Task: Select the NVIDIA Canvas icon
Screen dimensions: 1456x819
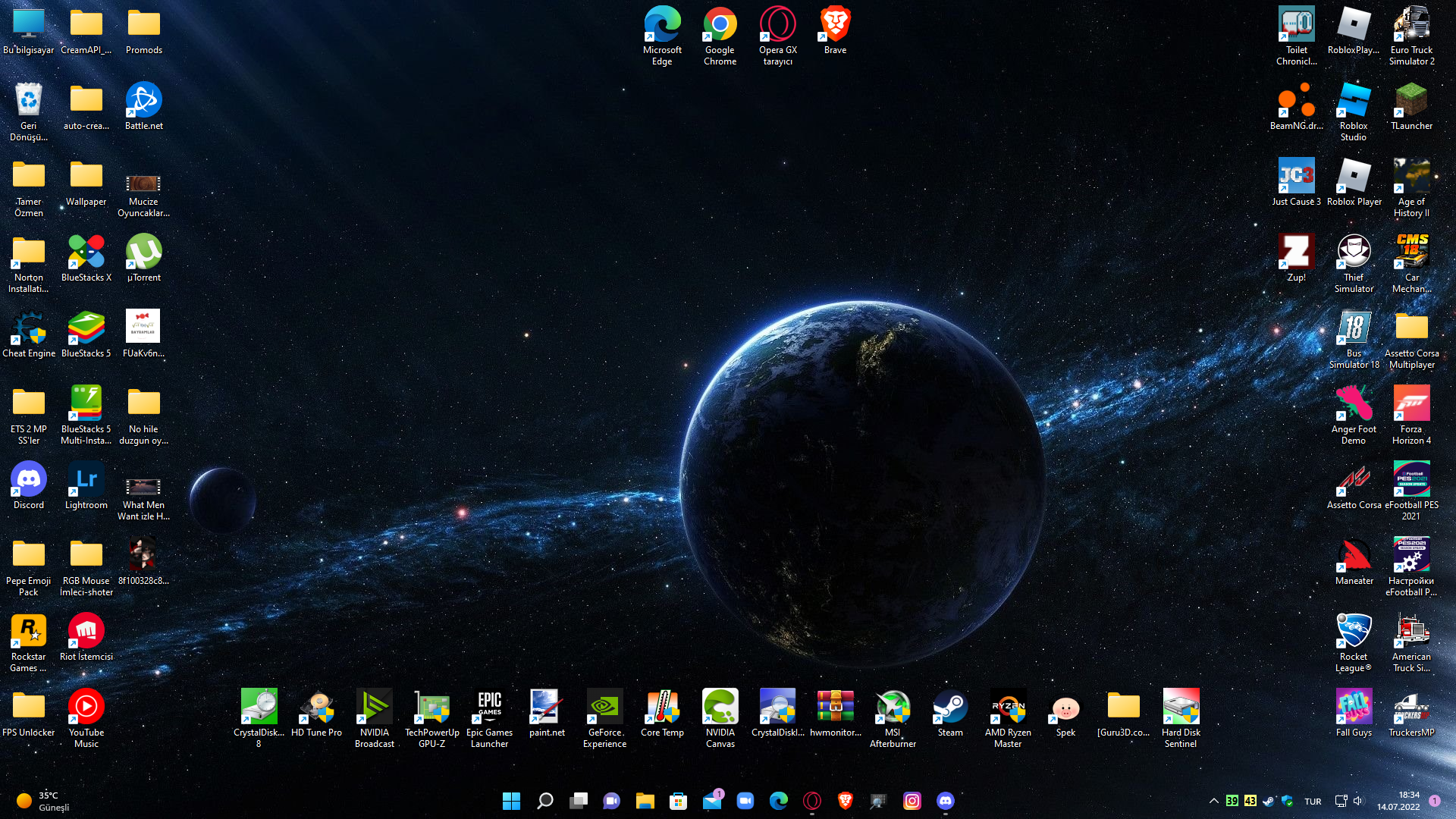Action: [x=720, y=718]
